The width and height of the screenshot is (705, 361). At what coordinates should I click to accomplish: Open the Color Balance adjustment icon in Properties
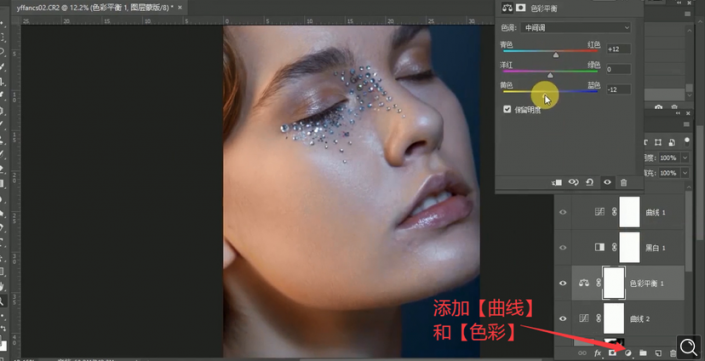[x=507, y=7]
